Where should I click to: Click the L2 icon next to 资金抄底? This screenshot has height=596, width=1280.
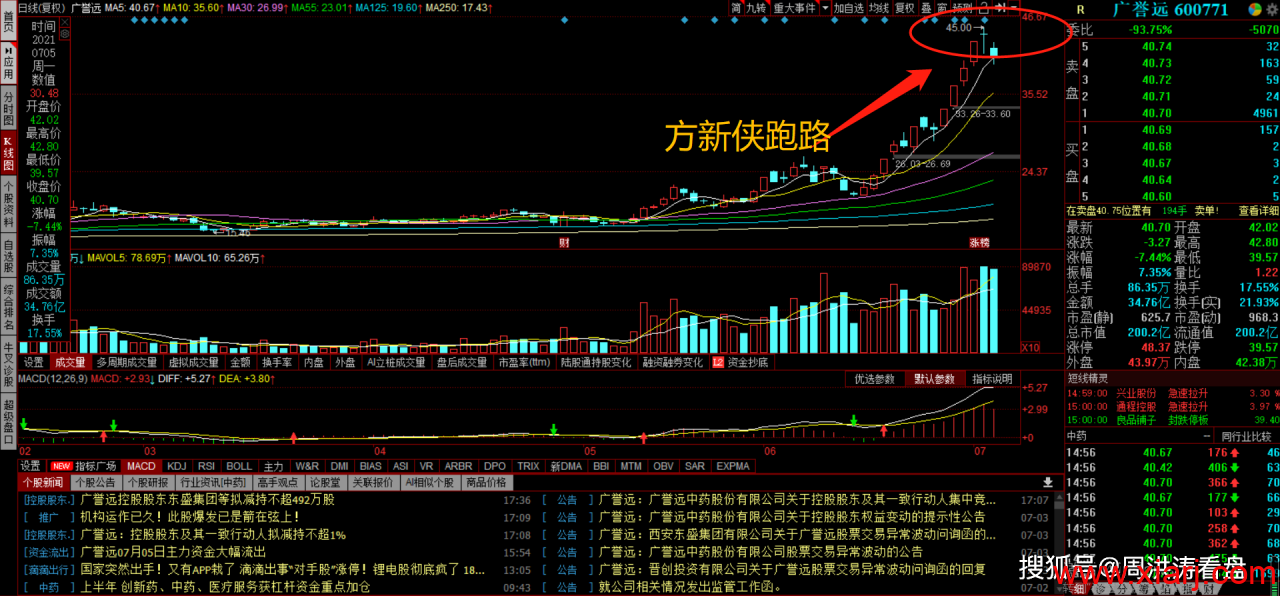click(x=717, y=362)
